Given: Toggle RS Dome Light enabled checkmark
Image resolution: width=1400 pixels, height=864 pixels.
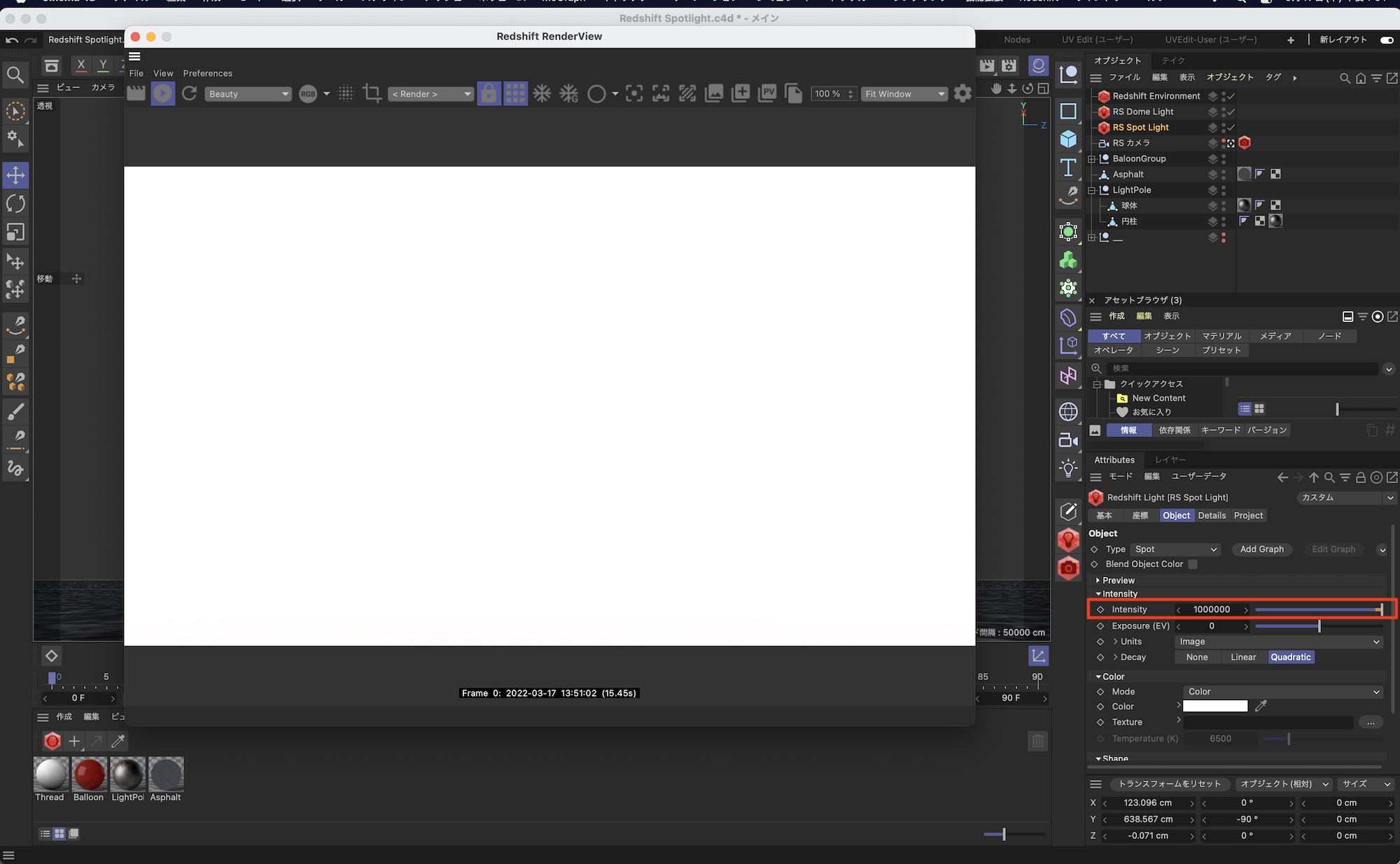Looking at the screenshot, I should (x=1231, y=112).
